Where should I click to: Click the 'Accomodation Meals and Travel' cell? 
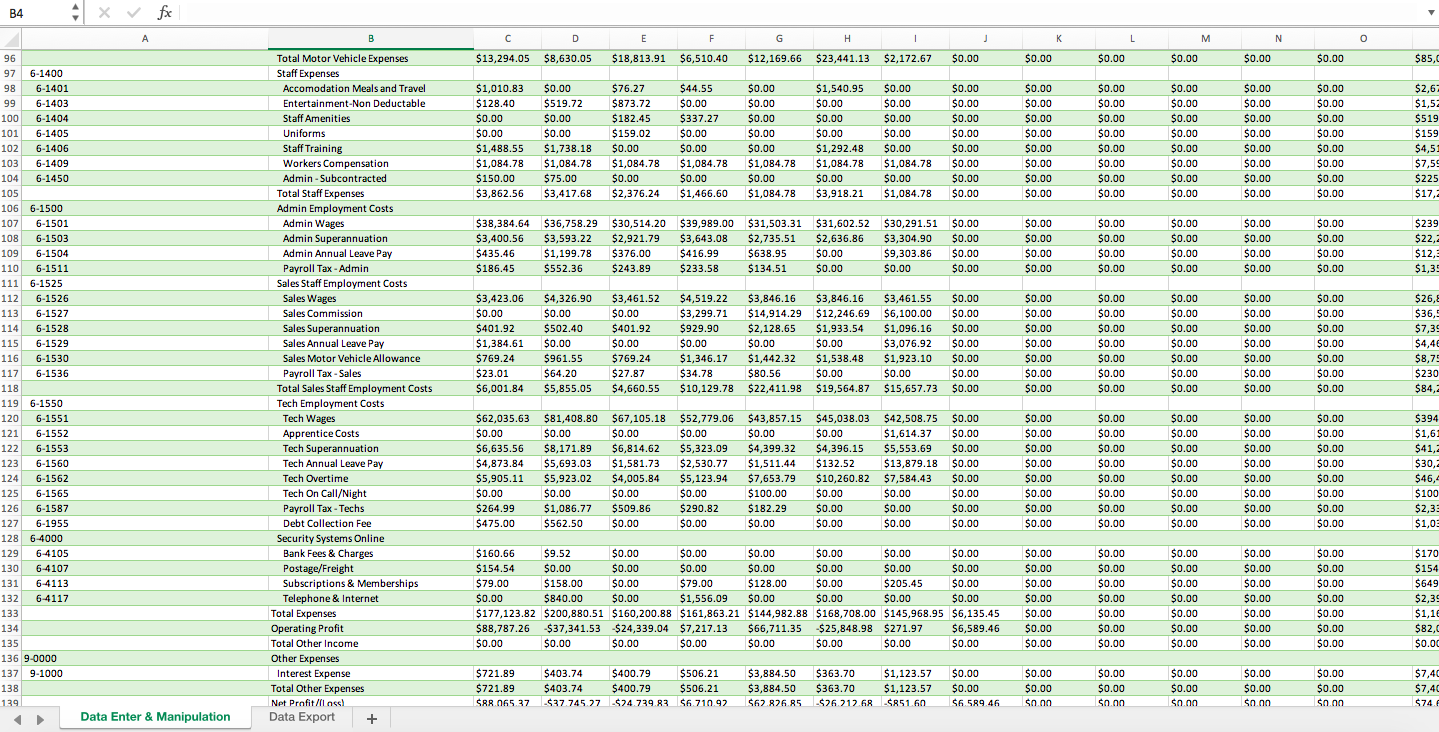[x=371, y=89]
